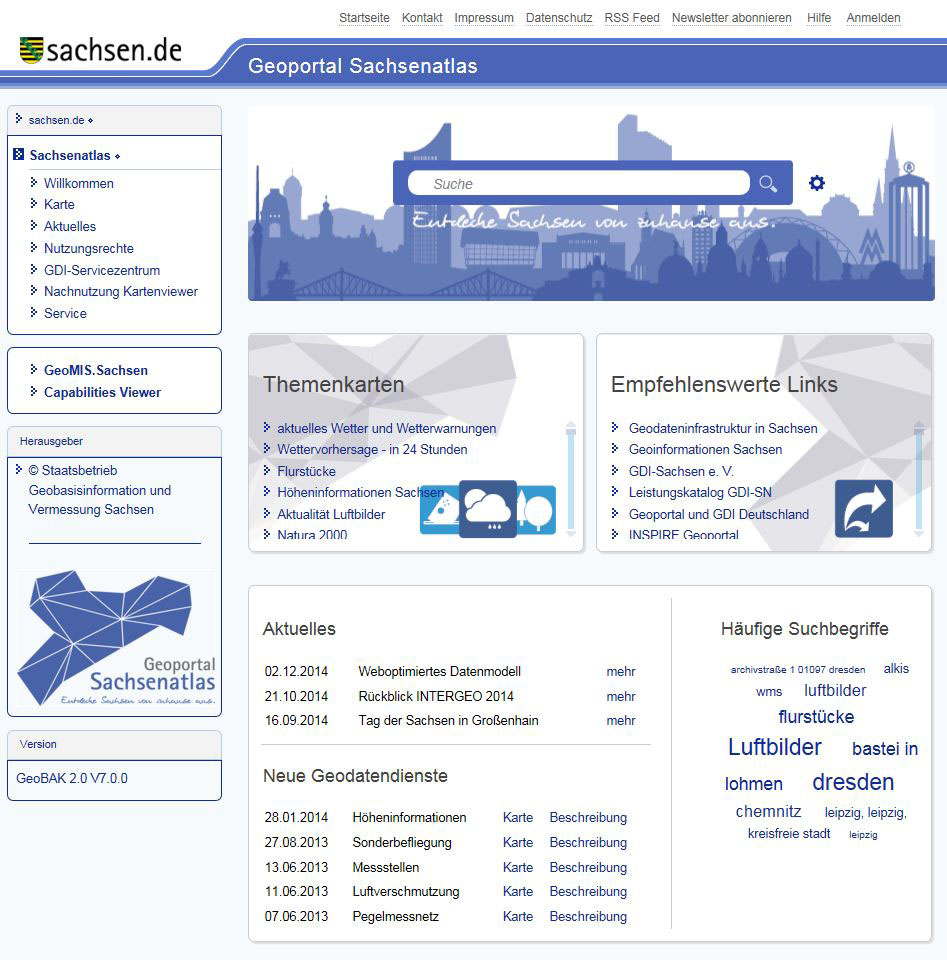Open Karte for Messstellen service
Viewport: 947px width, 960px height.
coord(518,868)
